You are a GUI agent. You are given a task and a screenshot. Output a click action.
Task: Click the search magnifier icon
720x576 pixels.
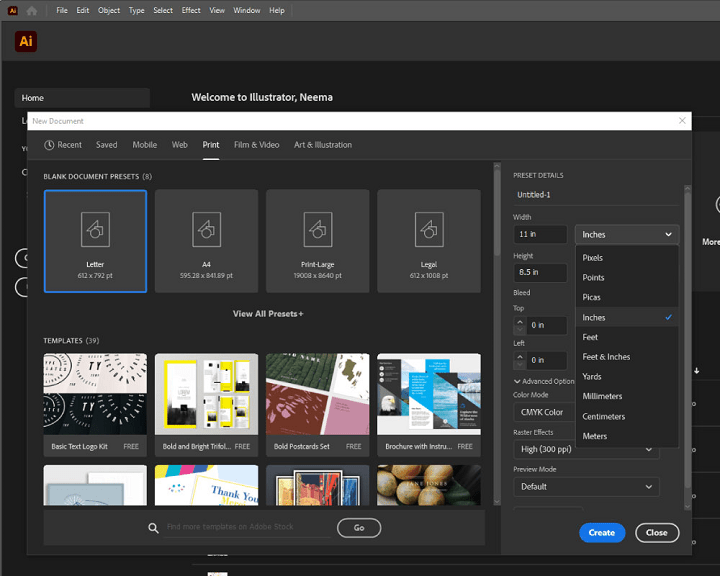coord(153,528)
